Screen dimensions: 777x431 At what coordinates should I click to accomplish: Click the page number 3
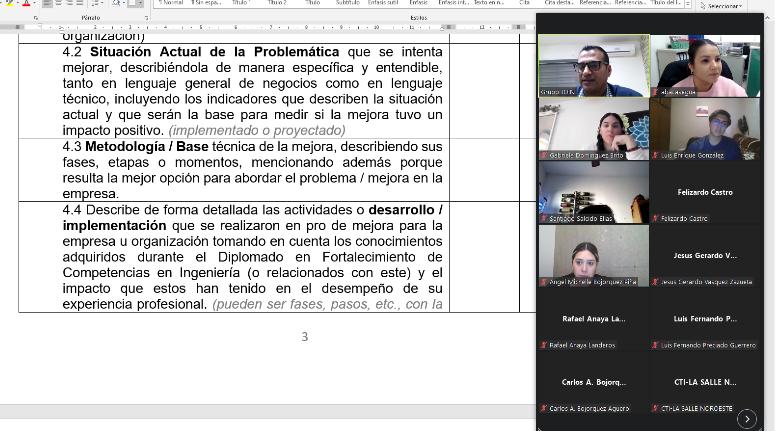[x=305, y=337]
